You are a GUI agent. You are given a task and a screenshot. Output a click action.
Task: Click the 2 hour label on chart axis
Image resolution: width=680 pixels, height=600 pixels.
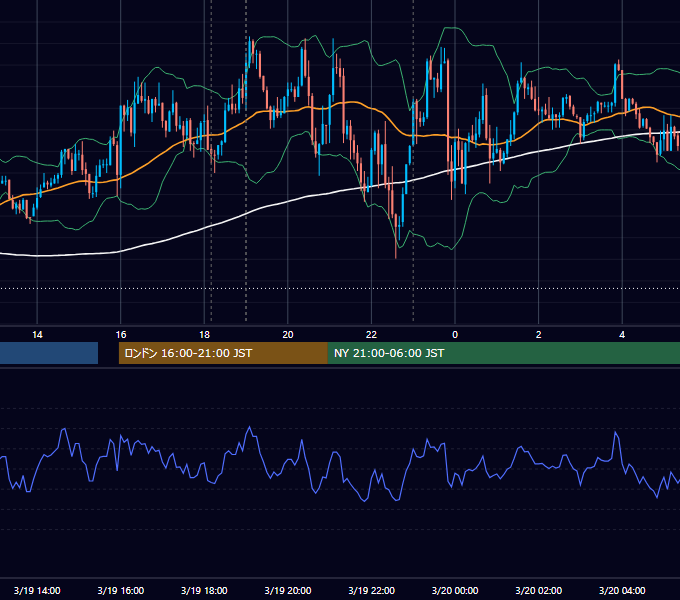tap(539, 335)
